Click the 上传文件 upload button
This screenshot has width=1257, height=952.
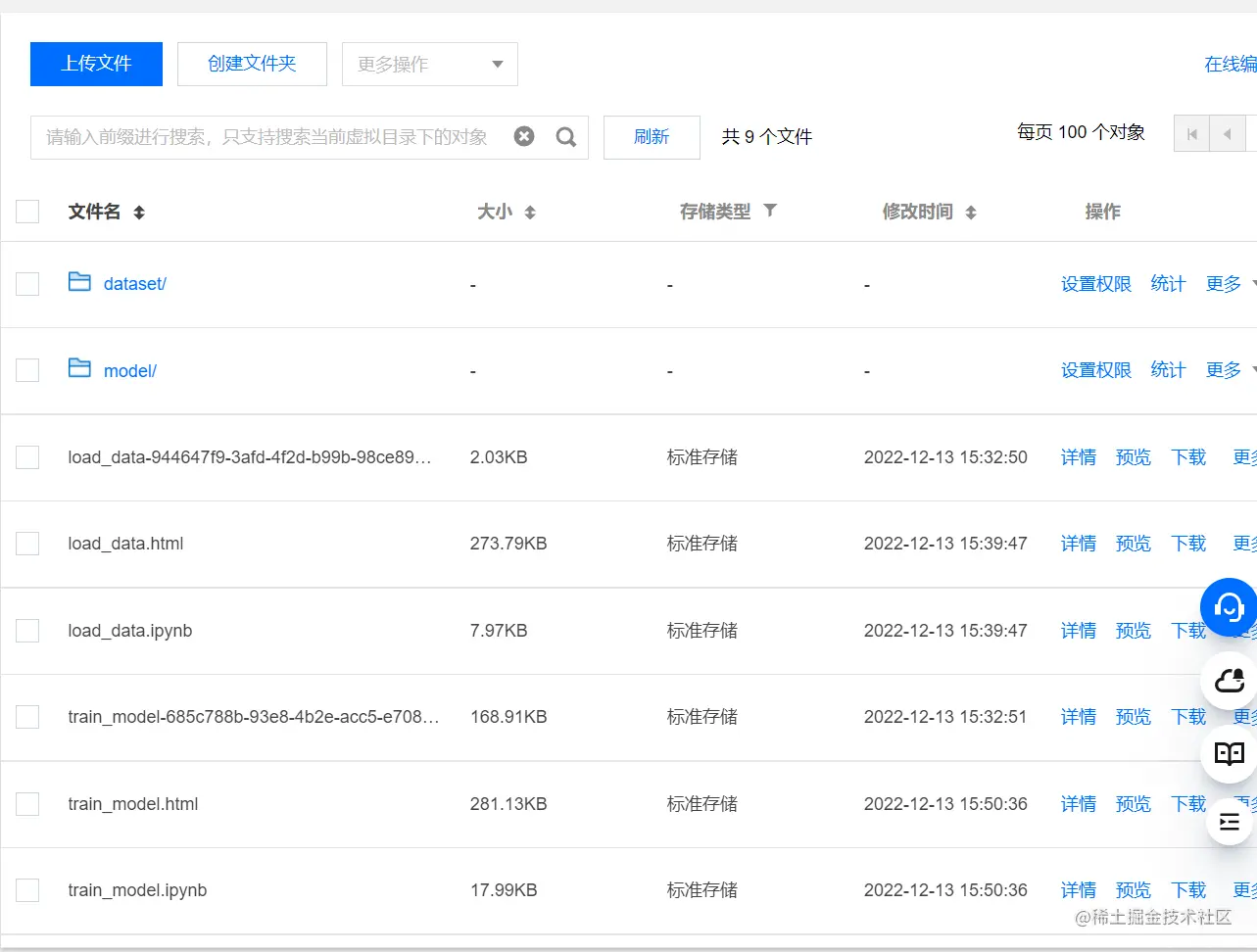click(x=96, y=64)
